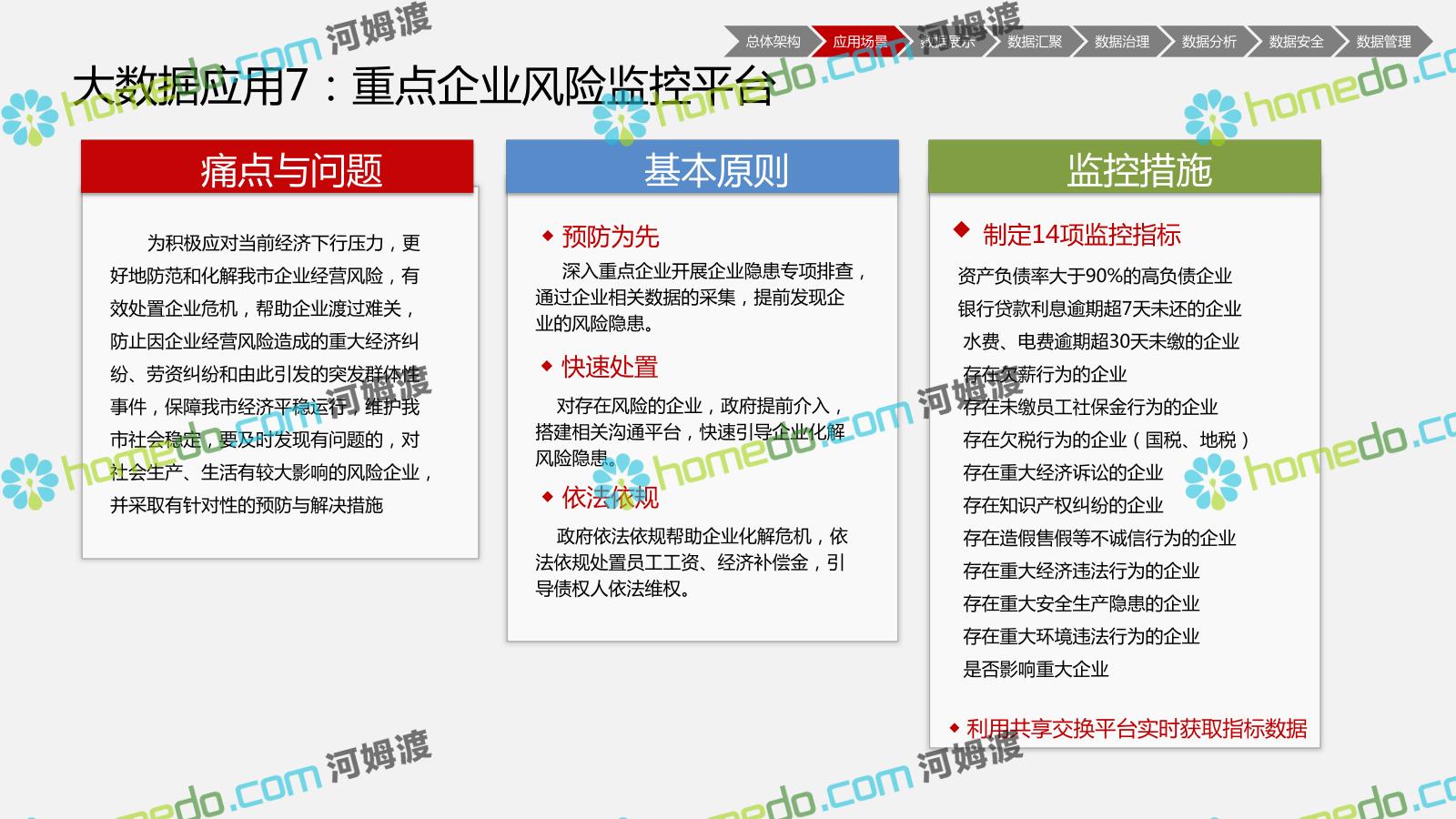The image size is (1456, 819).
Task: Click the homedo flower logo at top right
Action: click(x=1212, y=121)
